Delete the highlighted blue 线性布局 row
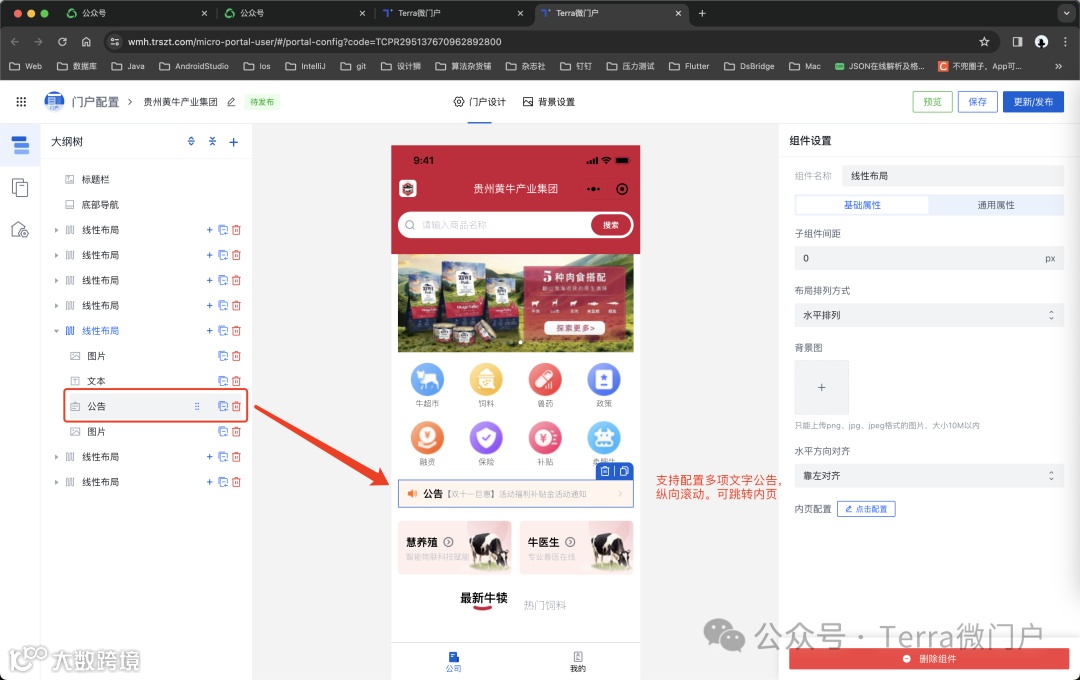Image resolution: width=1080 pixels, height=680 pixels. tap(236, 331)
